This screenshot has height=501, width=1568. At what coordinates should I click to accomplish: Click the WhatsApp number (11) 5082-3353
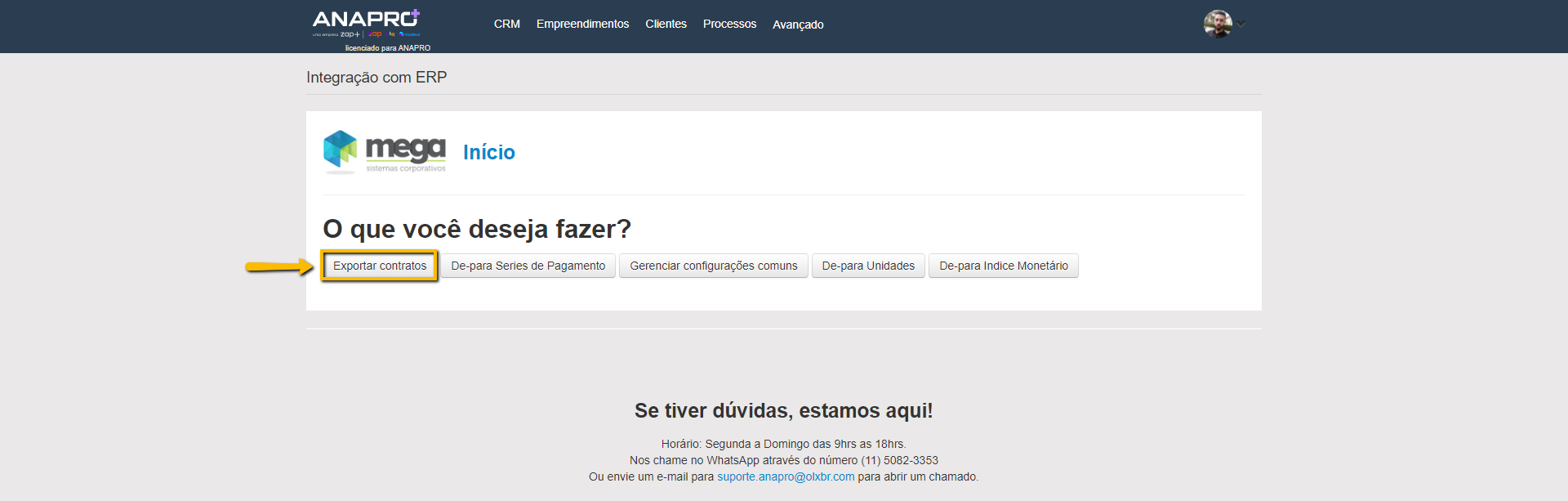(899, 460)
